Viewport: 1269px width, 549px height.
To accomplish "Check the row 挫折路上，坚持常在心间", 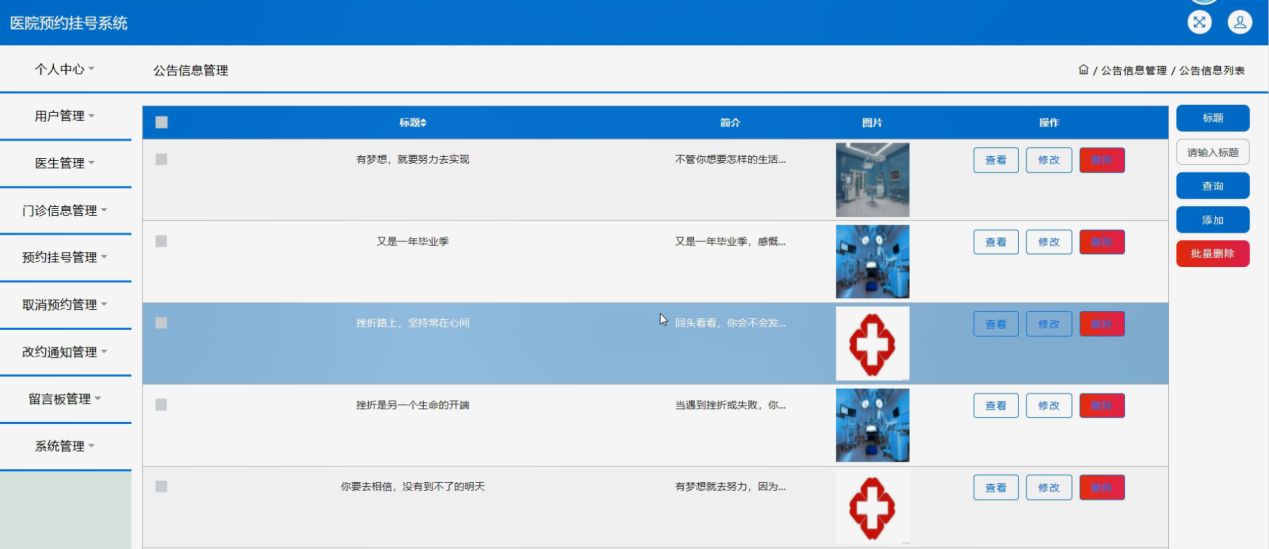I will 161,323.
